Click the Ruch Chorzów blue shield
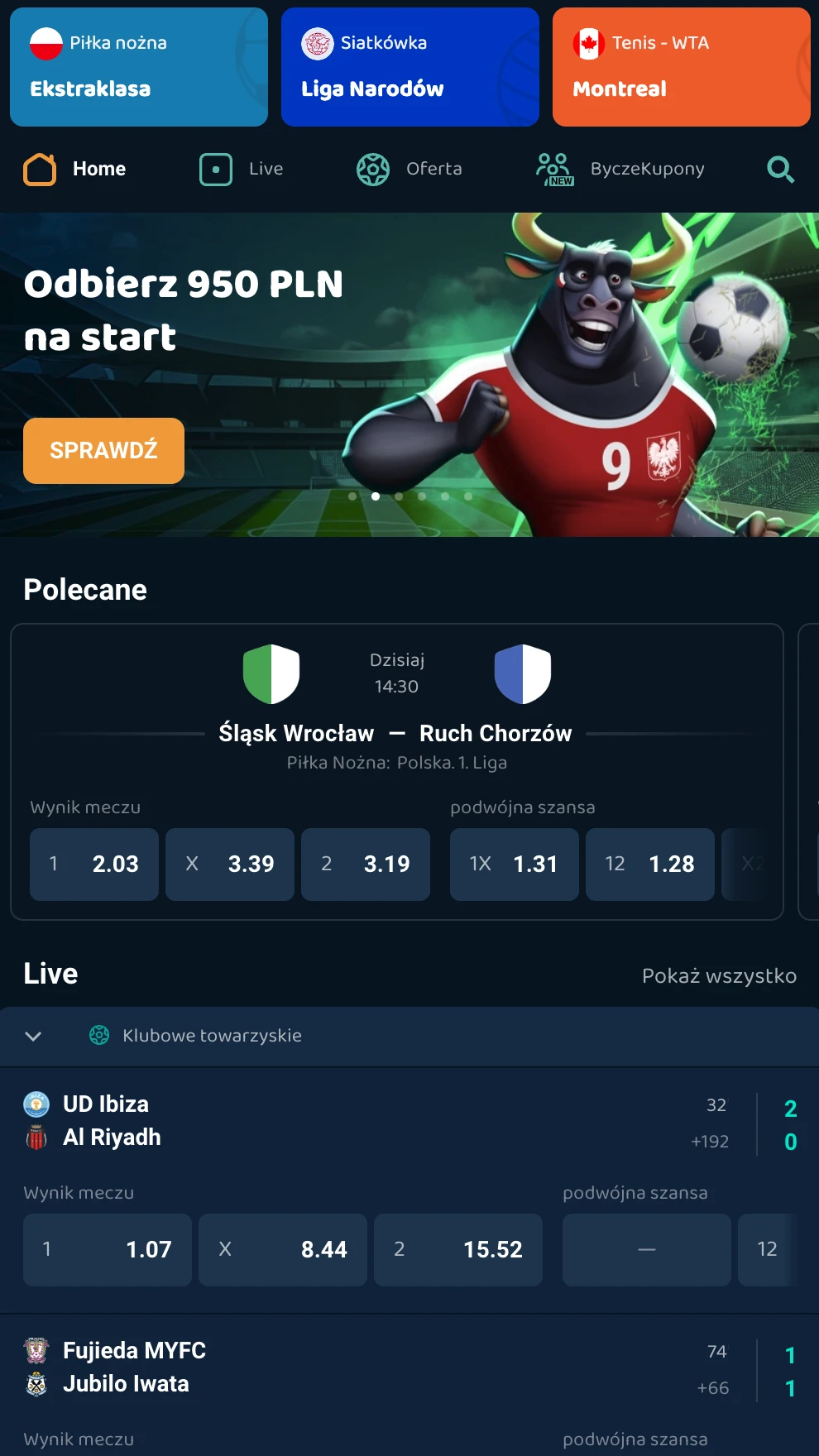The image size is (819, 1456). (523, 674)
